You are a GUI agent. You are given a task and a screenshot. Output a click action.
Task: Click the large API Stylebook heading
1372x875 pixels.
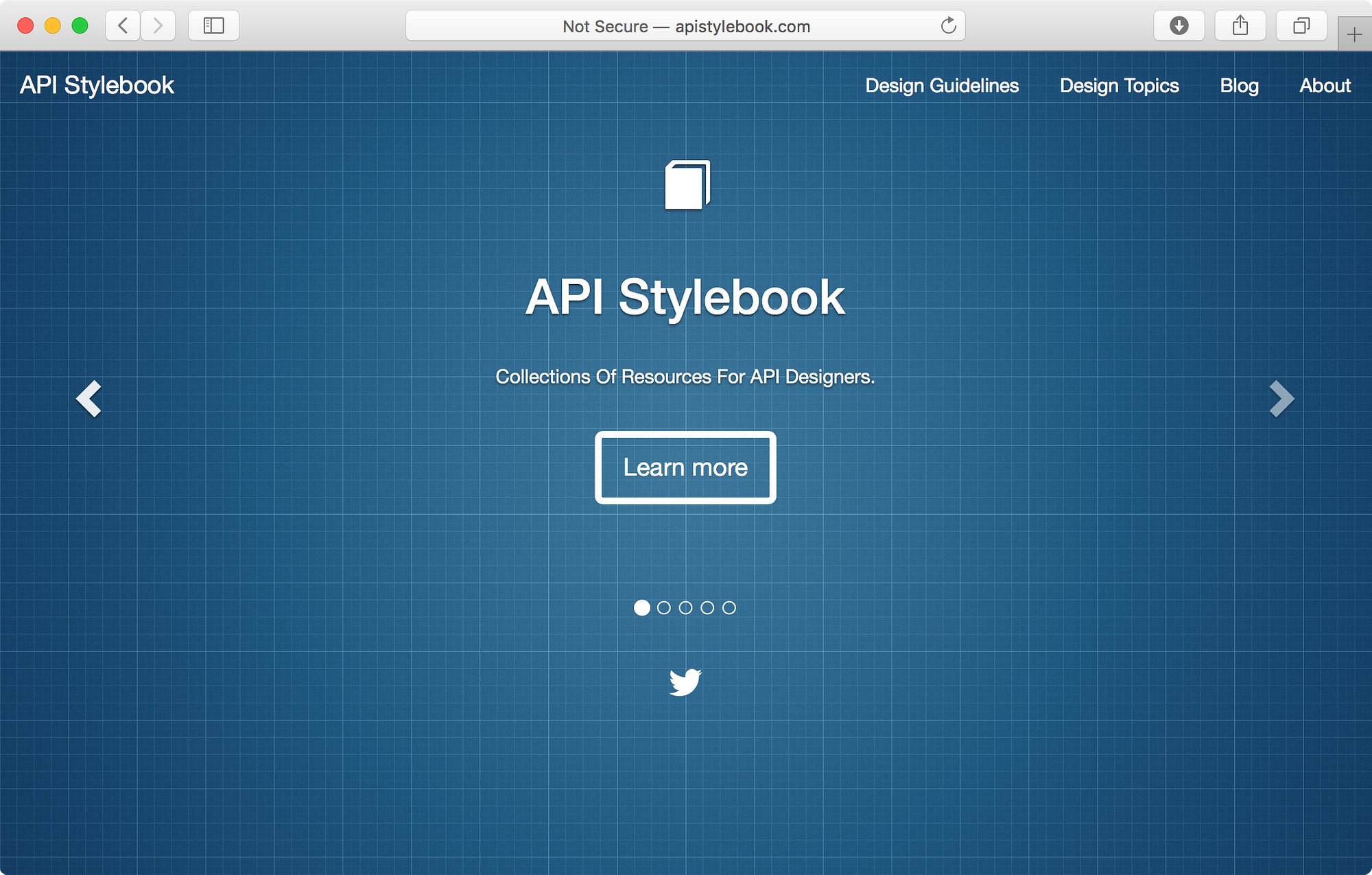click(x=685, y=297)
